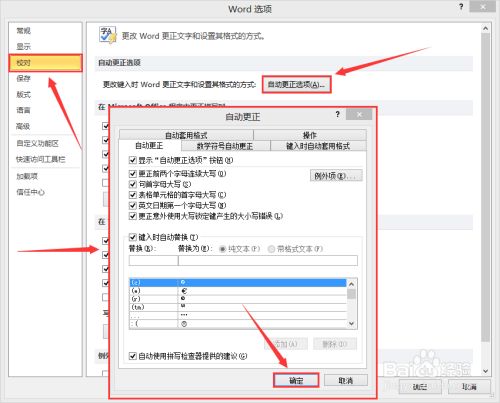
Task: Click 确定 in the Word 选项 window
Action: [x=420, y=387]
